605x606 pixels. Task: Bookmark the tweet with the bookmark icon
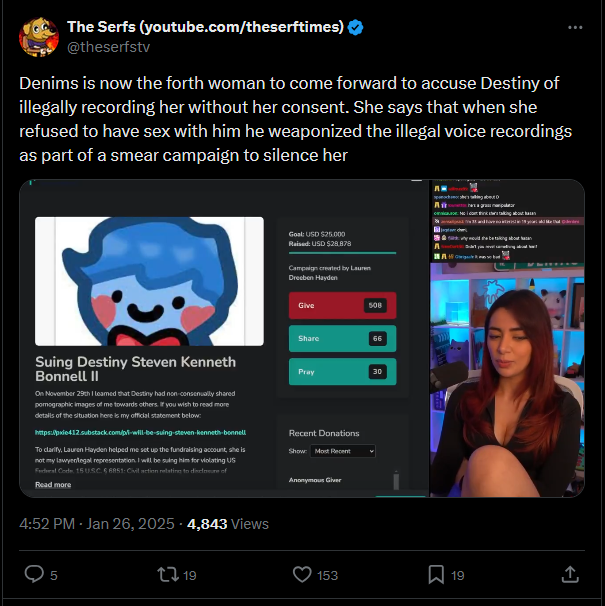436,574
